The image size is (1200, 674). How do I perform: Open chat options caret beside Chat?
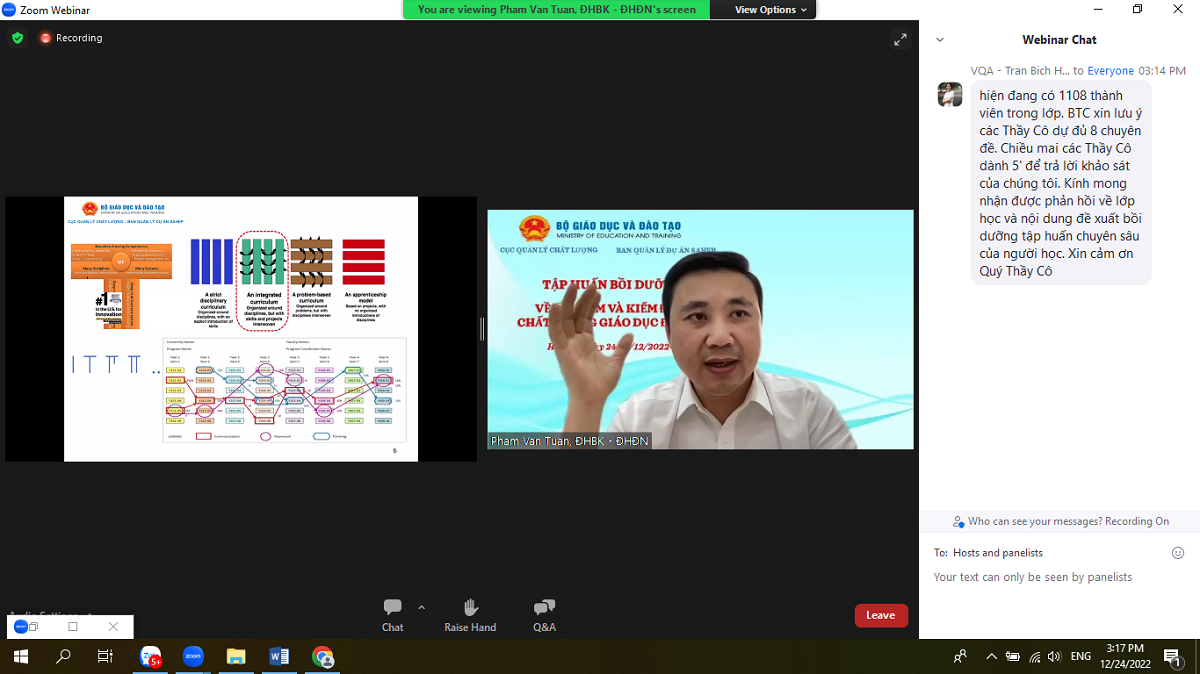(x=421, y=607)
